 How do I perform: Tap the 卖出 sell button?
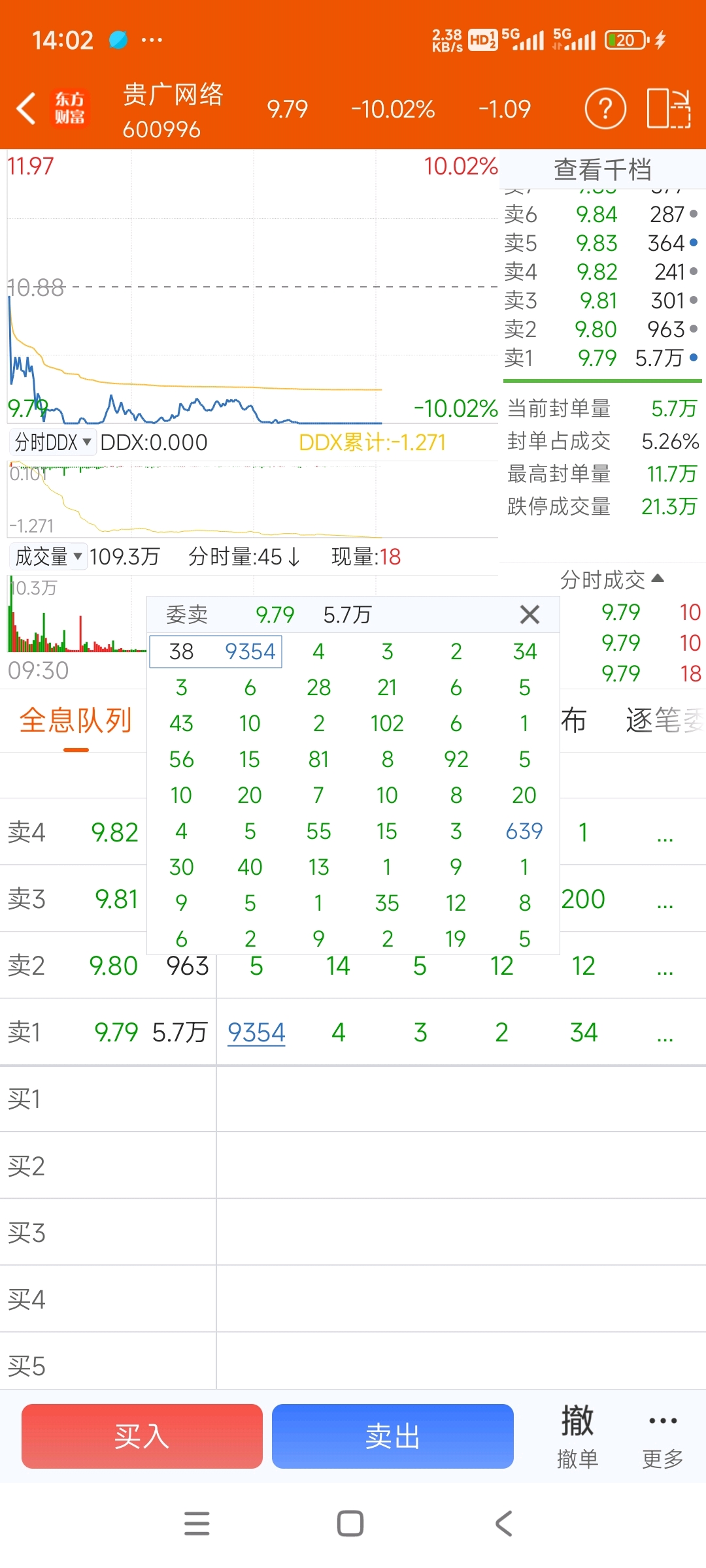coord(393,1436)
